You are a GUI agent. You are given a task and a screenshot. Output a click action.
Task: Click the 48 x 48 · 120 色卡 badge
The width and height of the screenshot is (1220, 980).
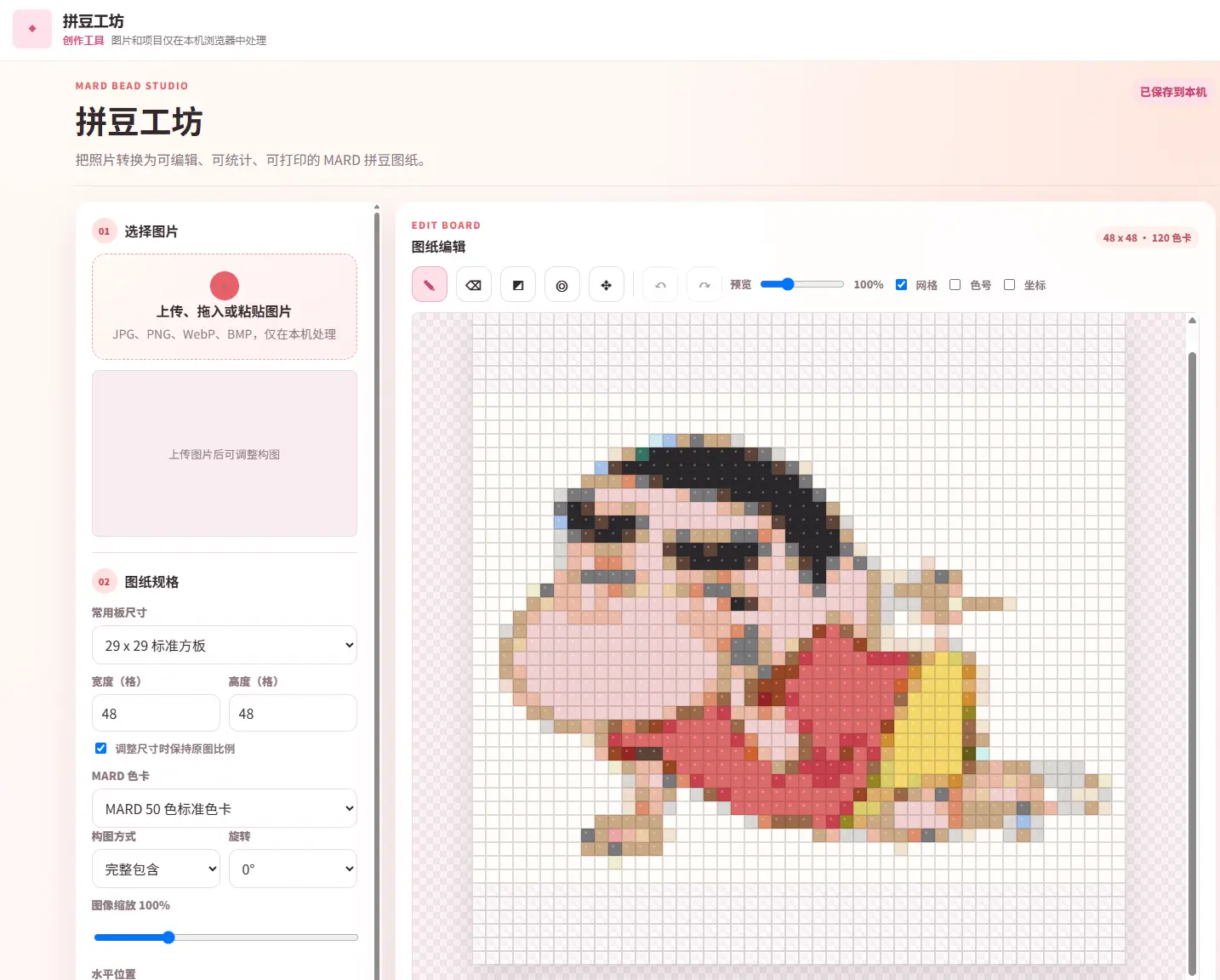[x=1147, y=238]
